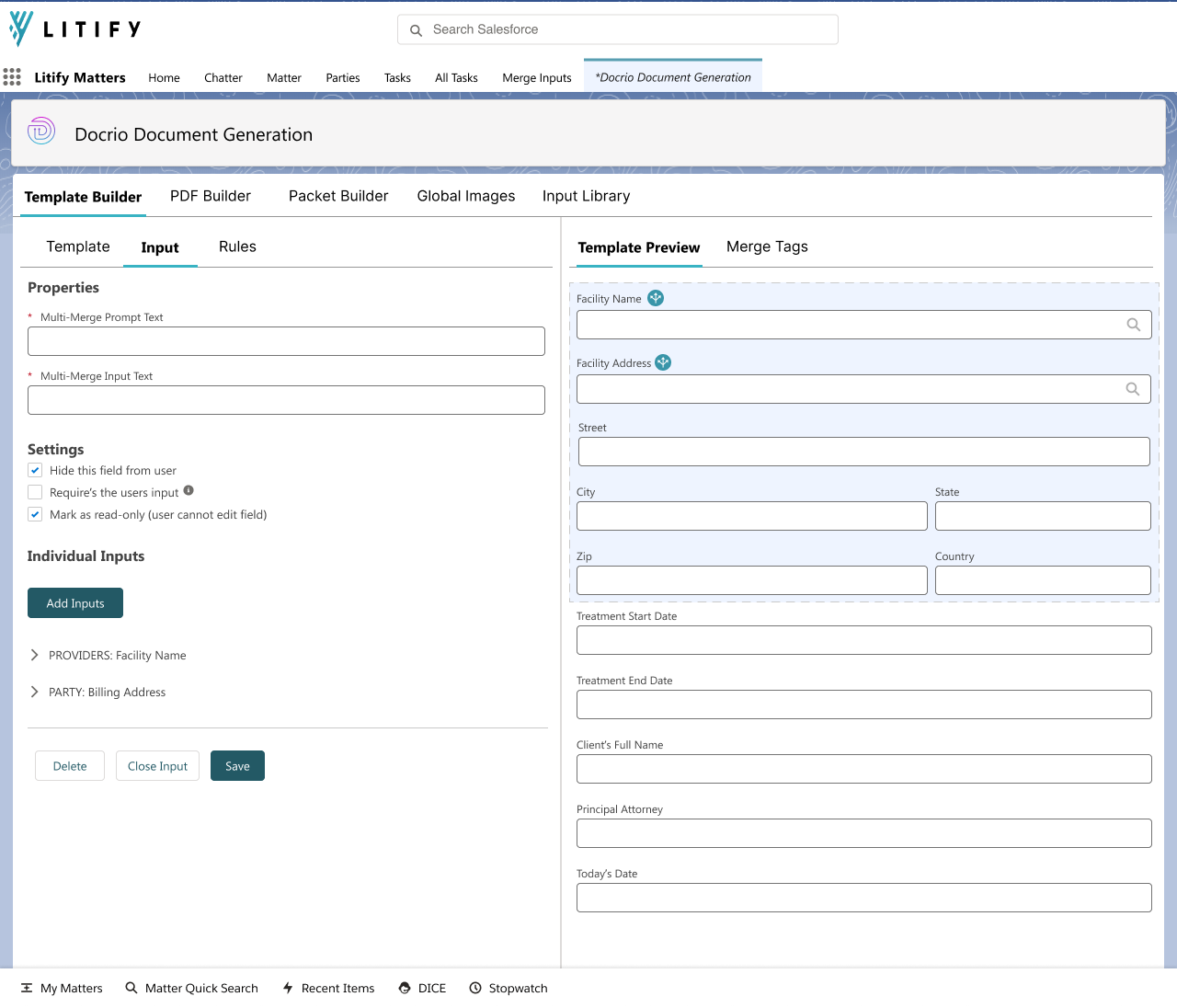
Task: Click the Multi-Merge Input Text field
Action: point(286,400)
